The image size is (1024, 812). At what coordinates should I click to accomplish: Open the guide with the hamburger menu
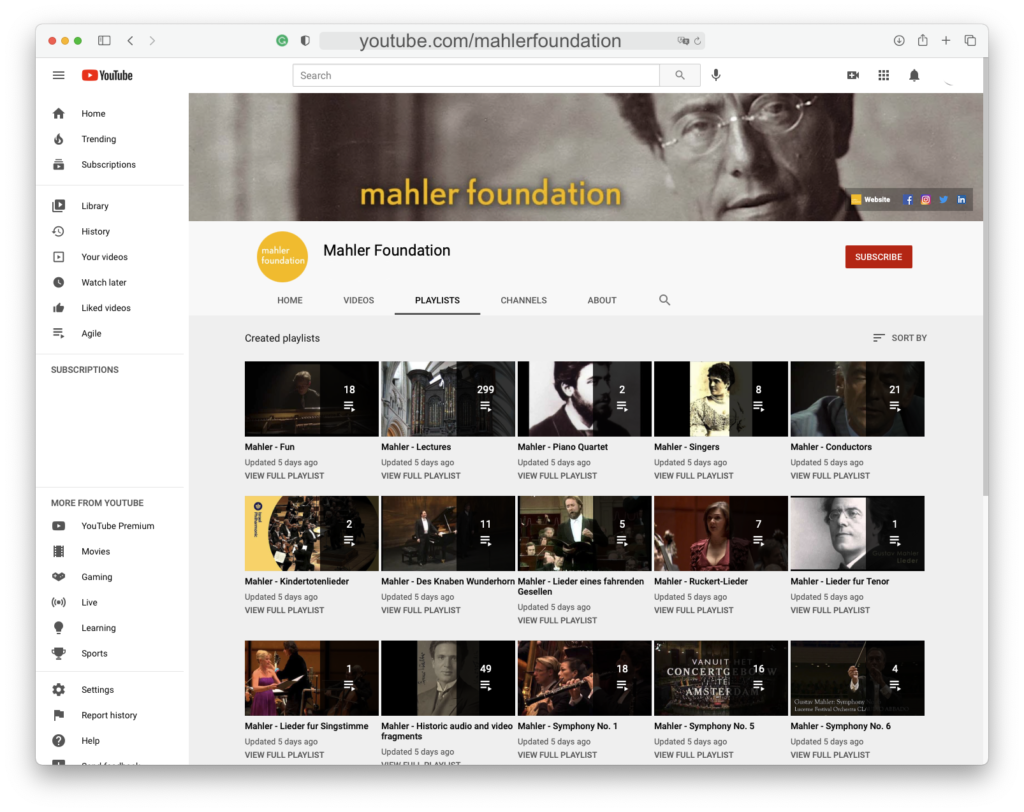[x=58, y=75]
